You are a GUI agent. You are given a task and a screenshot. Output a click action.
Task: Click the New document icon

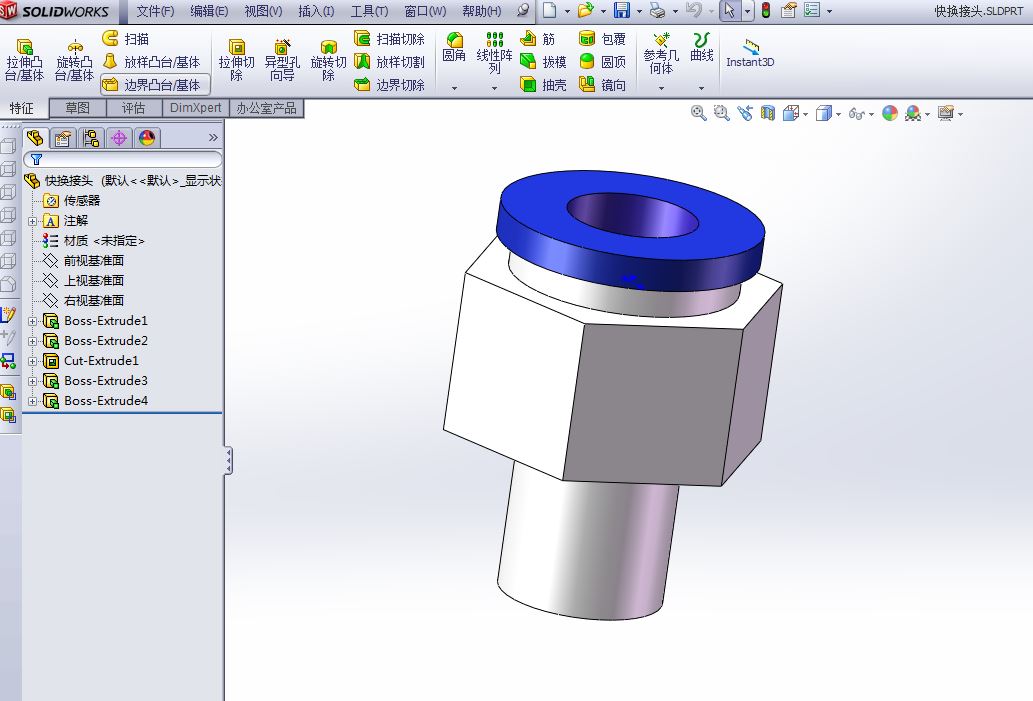[x=549, y=11]
